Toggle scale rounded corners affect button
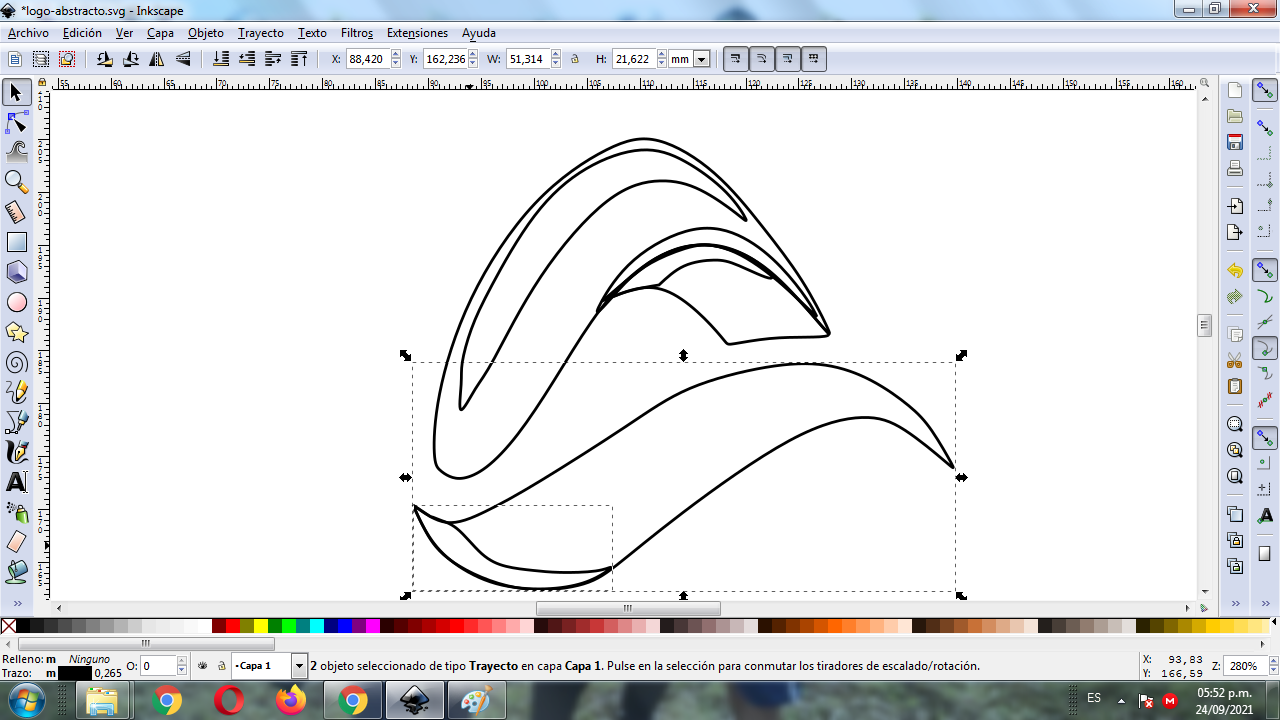Viewport: 1280px width, 720px height. point(762,59)
